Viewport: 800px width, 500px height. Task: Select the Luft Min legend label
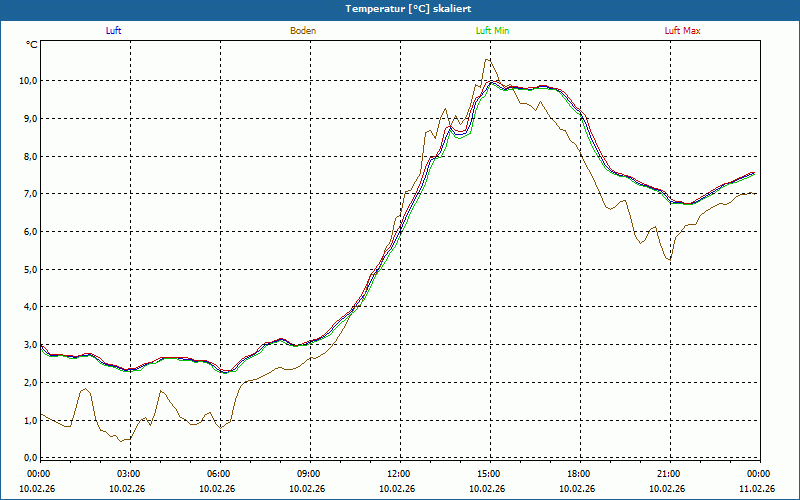pos(491,31)
